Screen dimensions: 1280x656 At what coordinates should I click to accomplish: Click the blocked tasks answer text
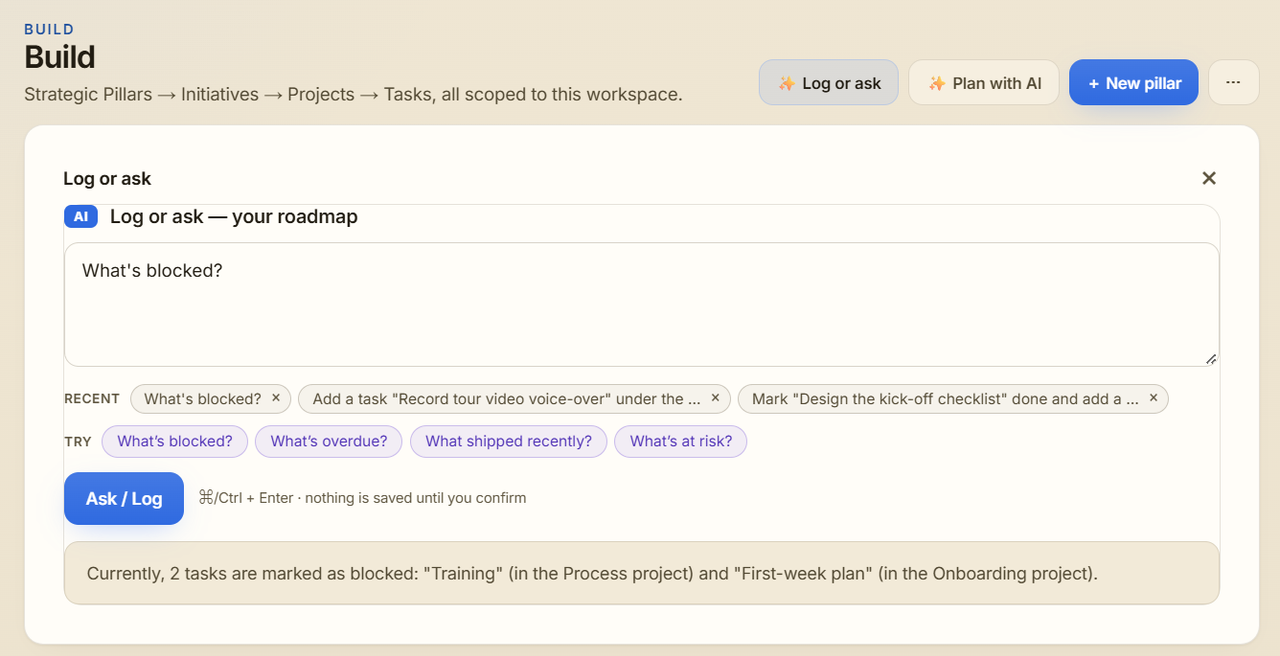pos(592,574)
